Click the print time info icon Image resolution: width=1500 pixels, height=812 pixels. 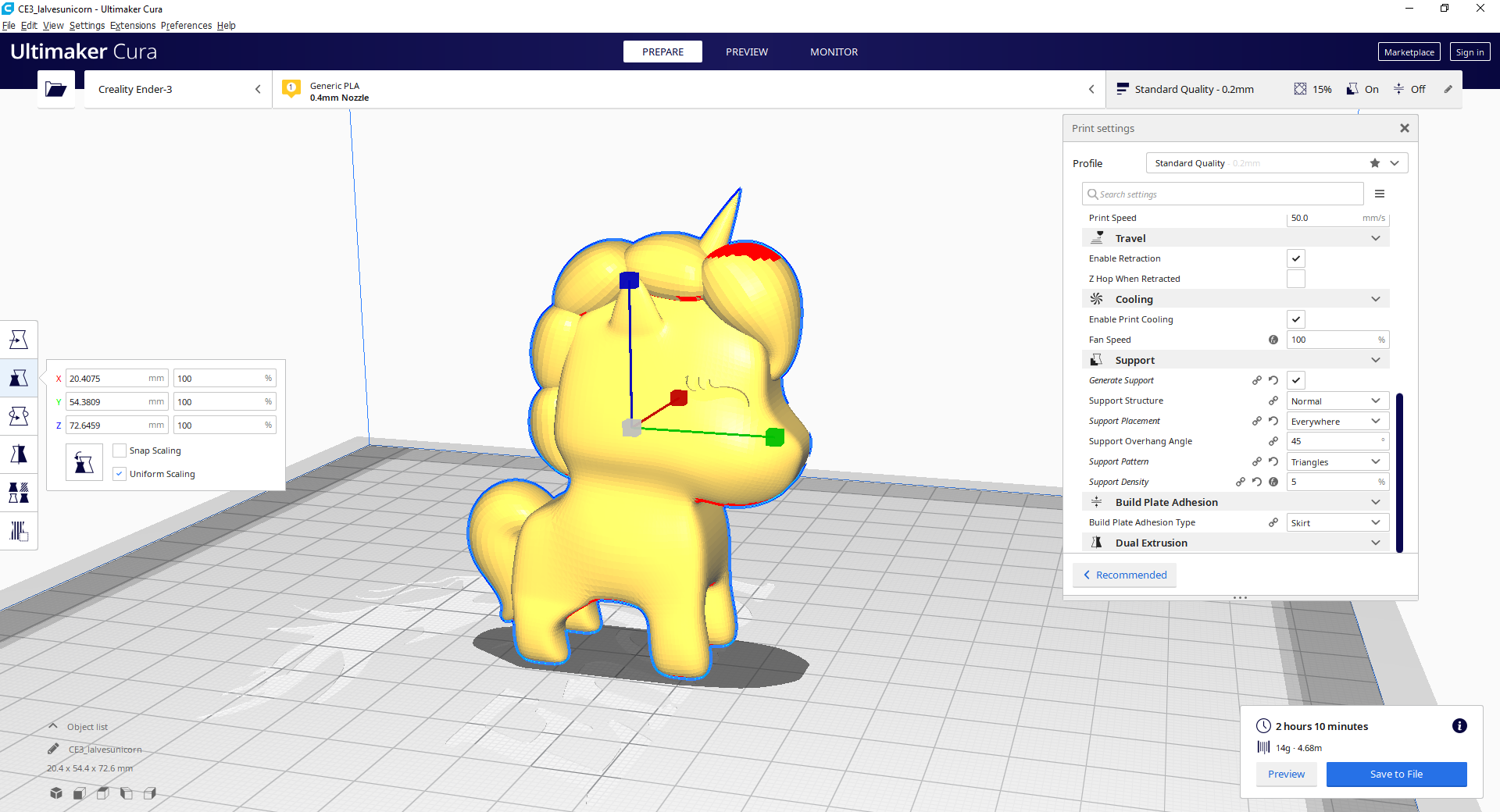coord(1459,726)
